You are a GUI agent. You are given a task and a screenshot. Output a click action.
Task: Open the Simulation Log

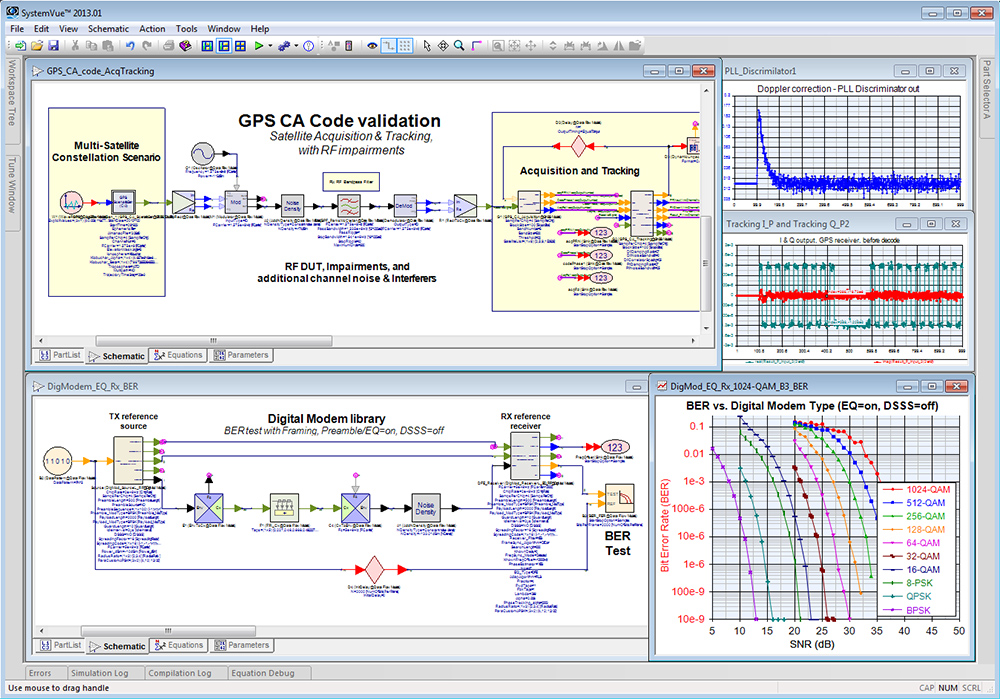pyautogui.click(x=102, y=673)
